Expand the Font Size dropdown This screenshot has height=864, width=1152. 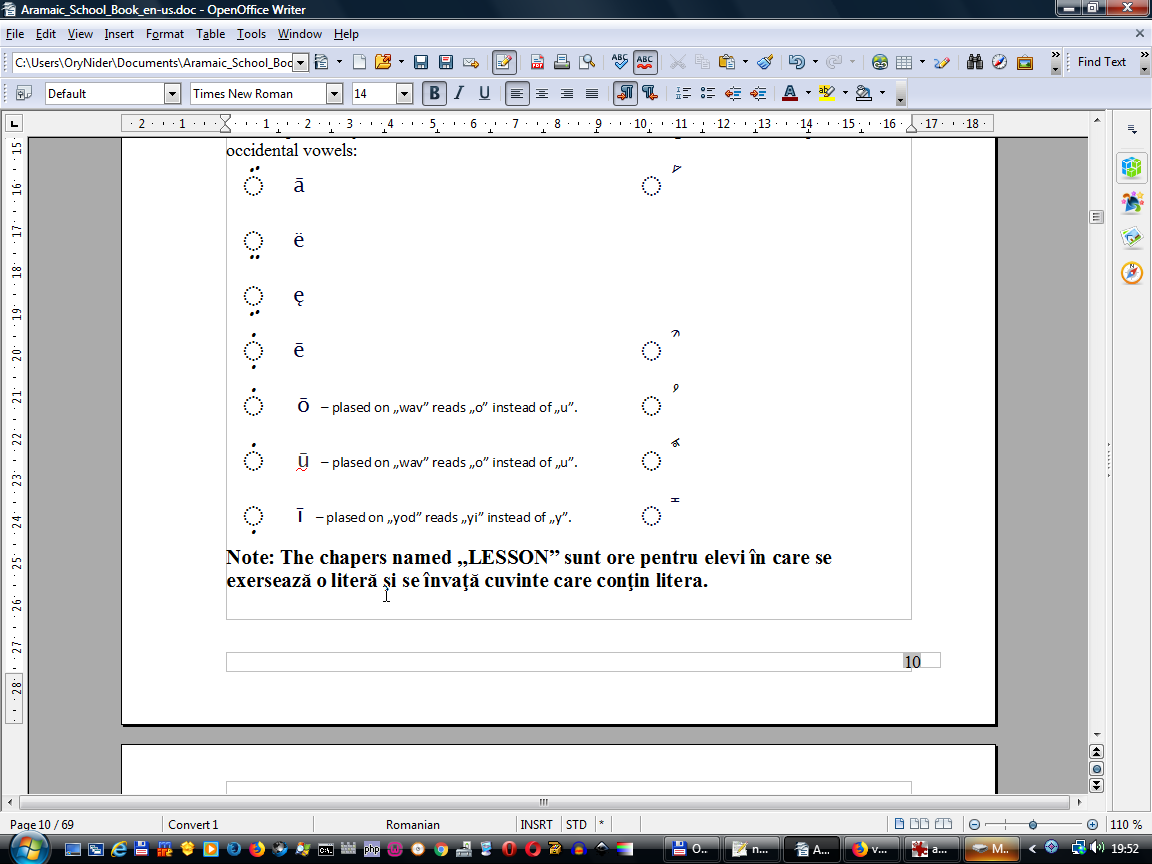(x=404, y=93)
